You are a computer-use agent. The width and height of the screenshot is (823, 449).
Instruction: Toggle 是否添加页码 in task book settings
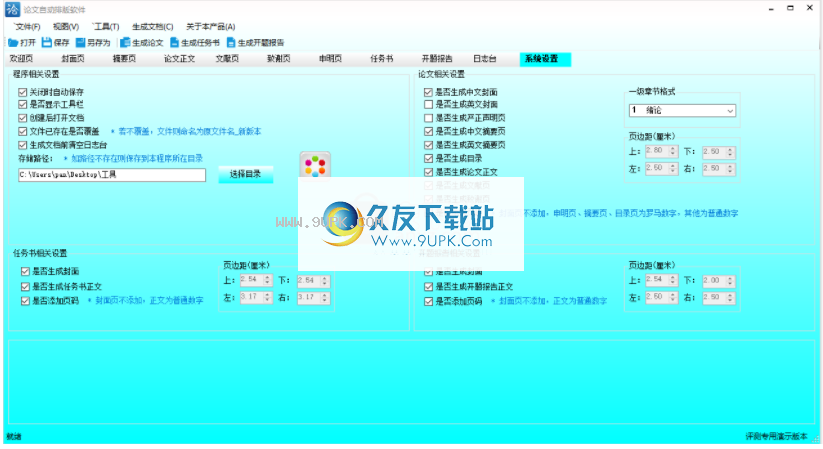click(x=25, y=301)
